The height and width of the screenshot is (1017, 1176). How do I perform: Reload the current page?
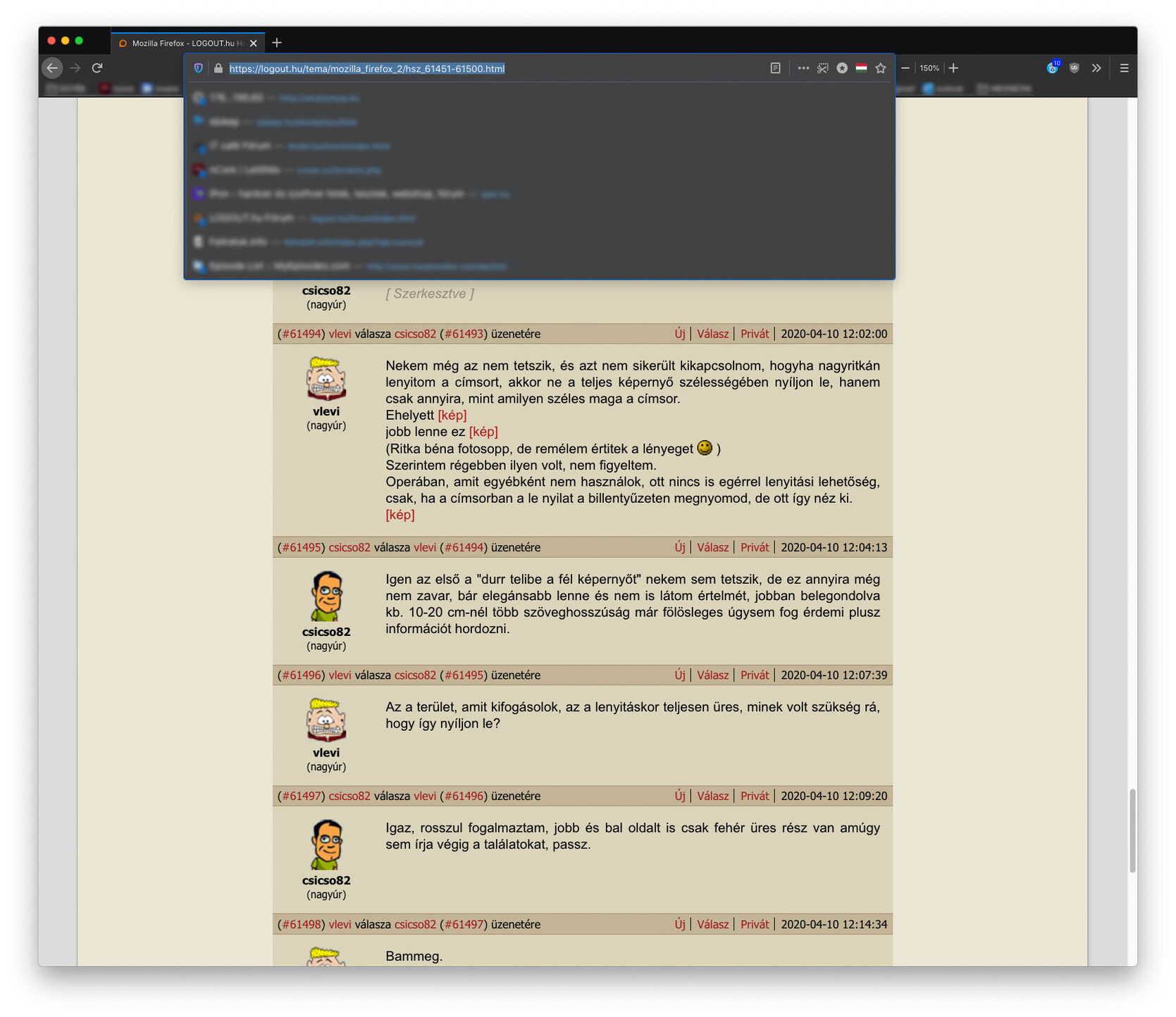point(97,68)
